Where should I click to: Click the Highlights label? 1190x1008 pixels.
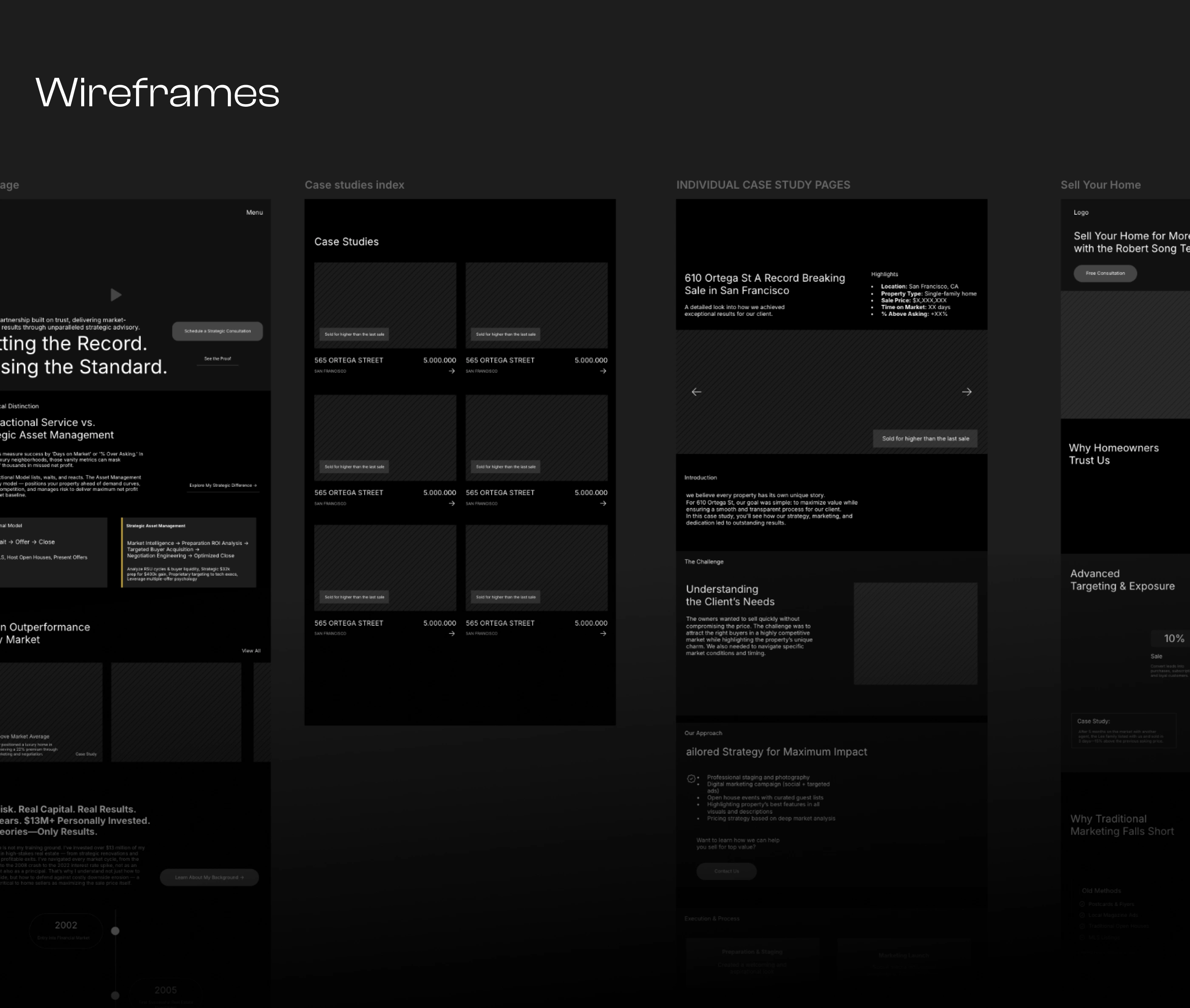point(884,274)
